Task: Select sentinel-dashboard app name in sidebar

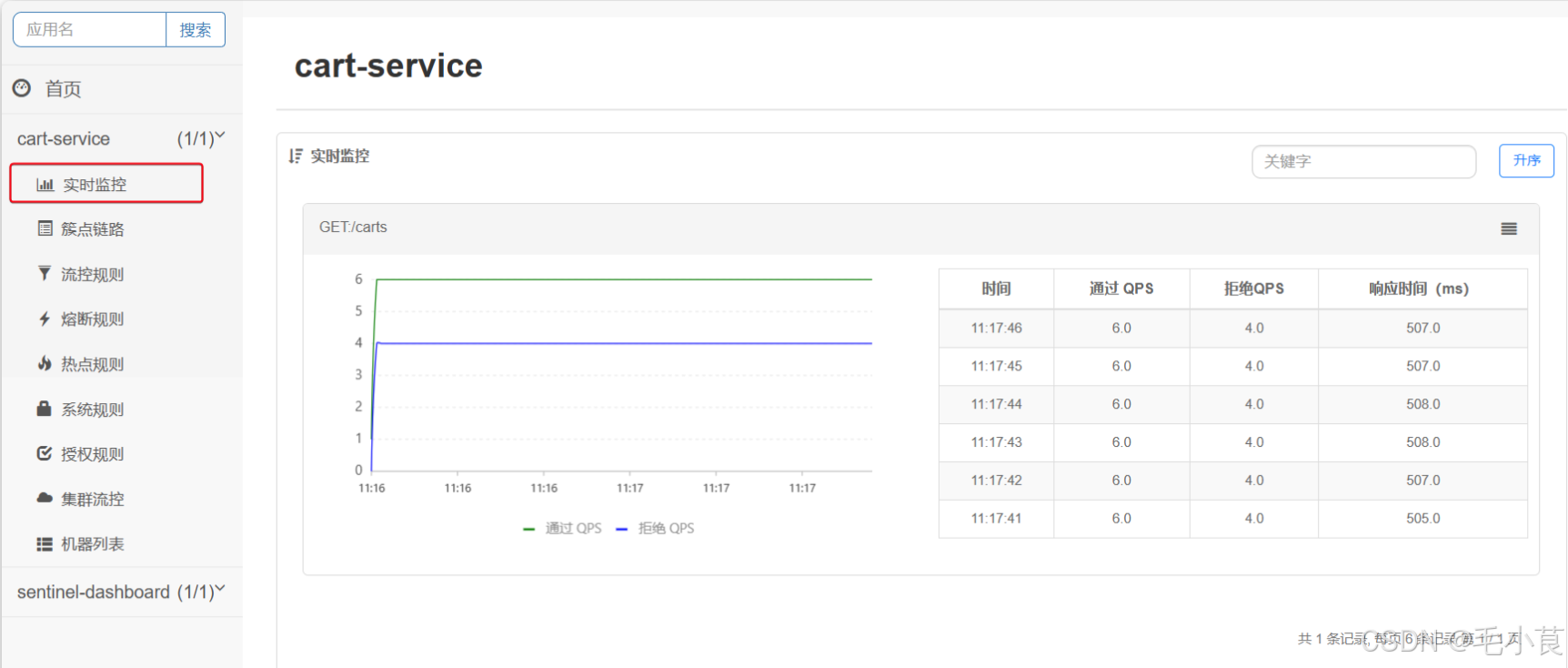Action: 93,592
